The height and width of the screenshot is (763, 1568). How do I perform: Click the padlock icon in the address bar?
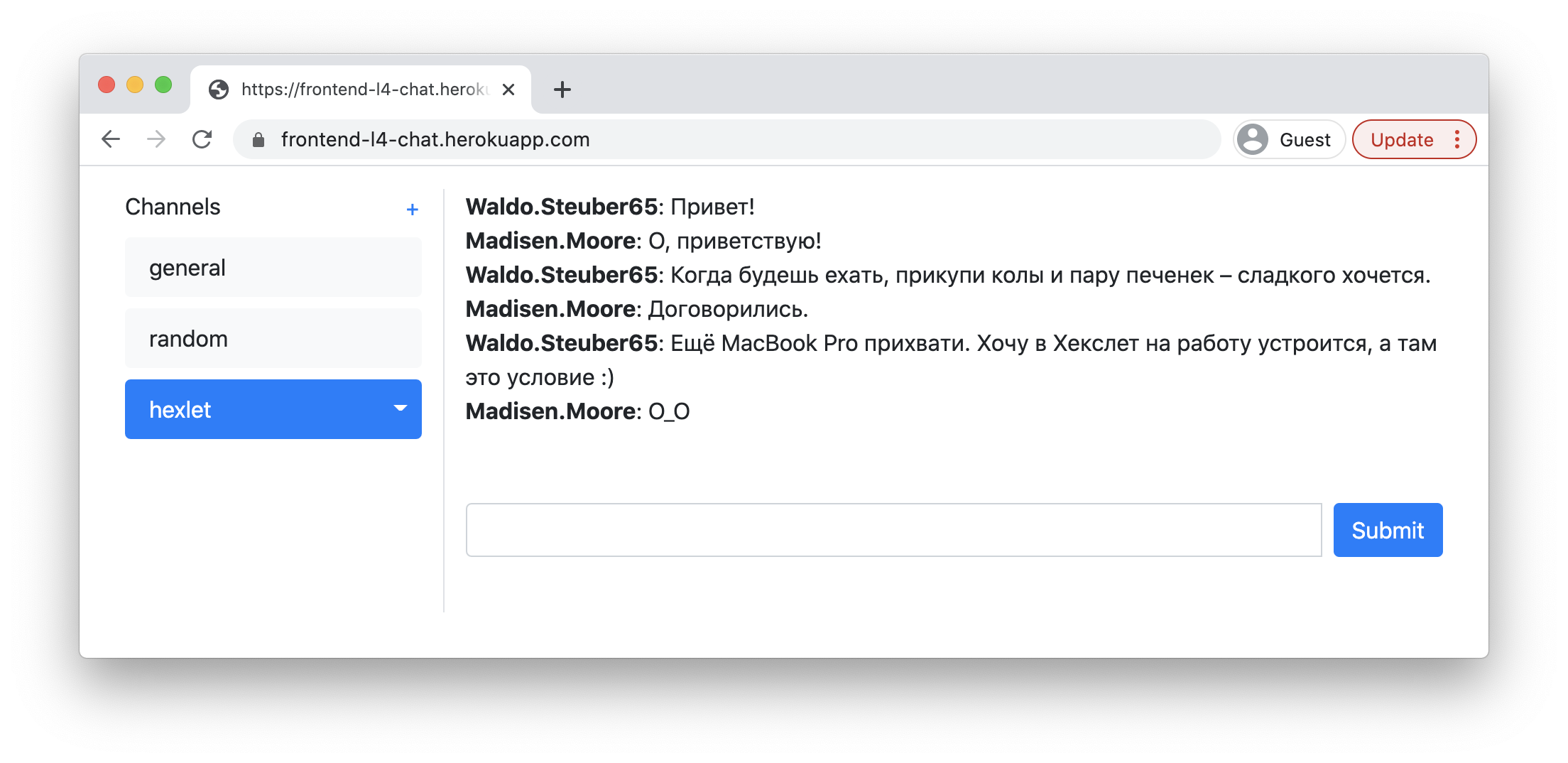(258, 140)
